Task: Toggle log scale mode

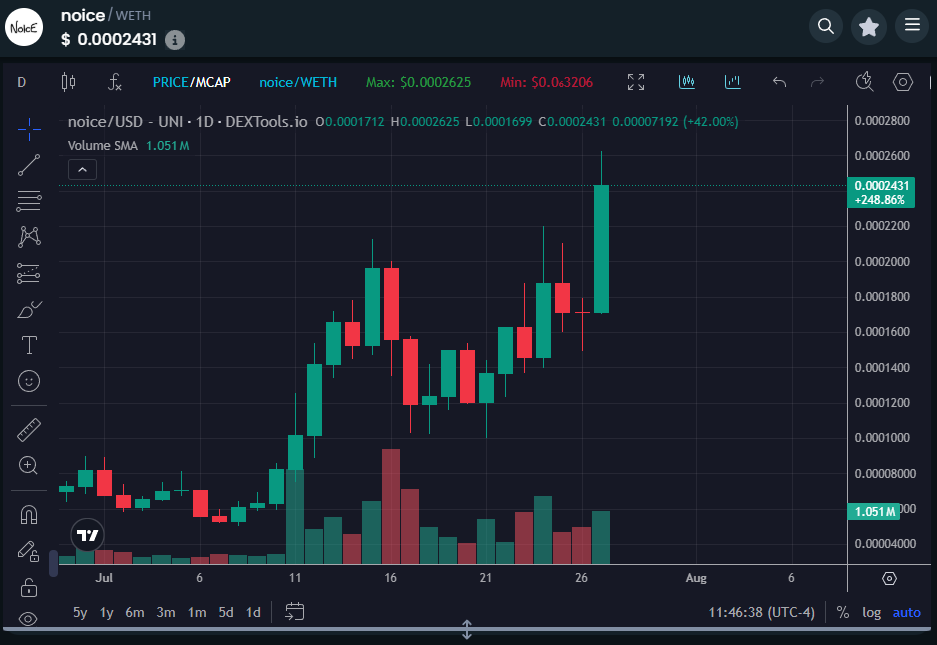Action: 871,613
